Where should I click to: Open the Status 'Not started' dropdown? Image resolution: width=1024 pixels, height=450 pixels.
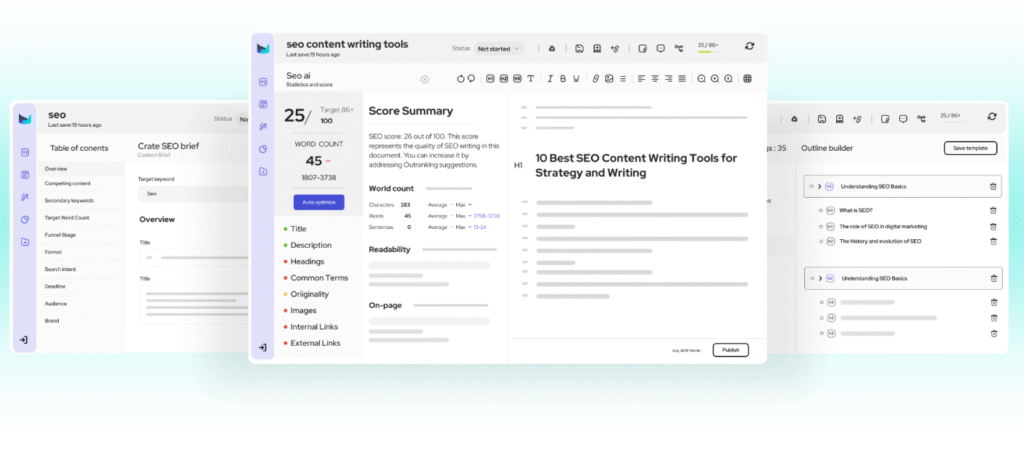[x=499, y=48]
